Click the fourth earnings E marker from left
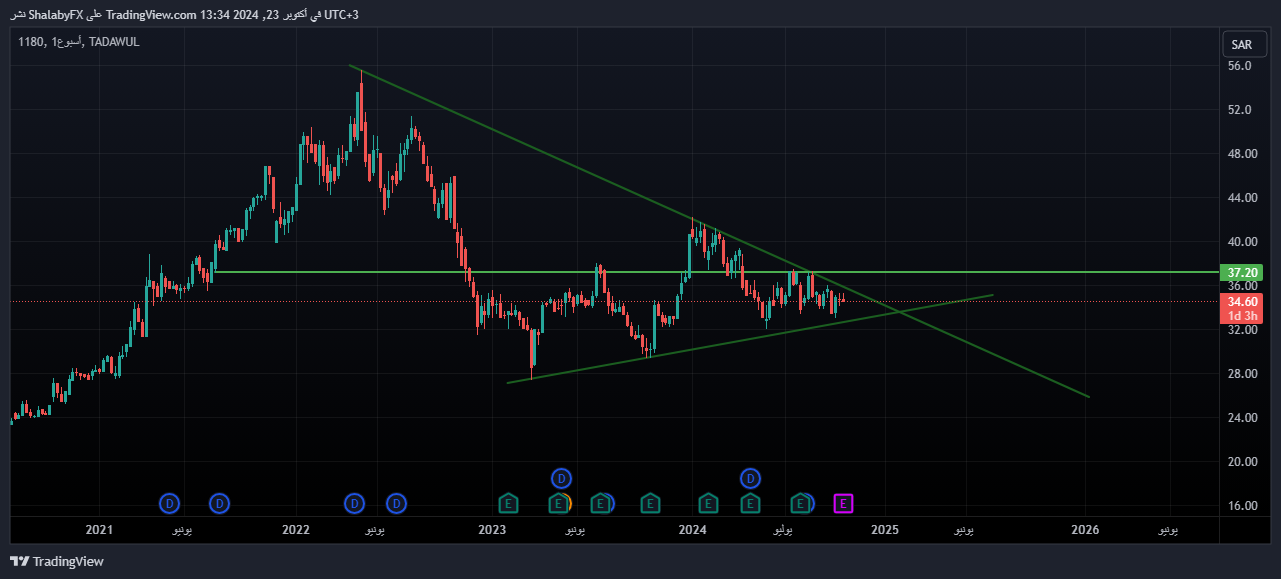 tap(650, 503)
